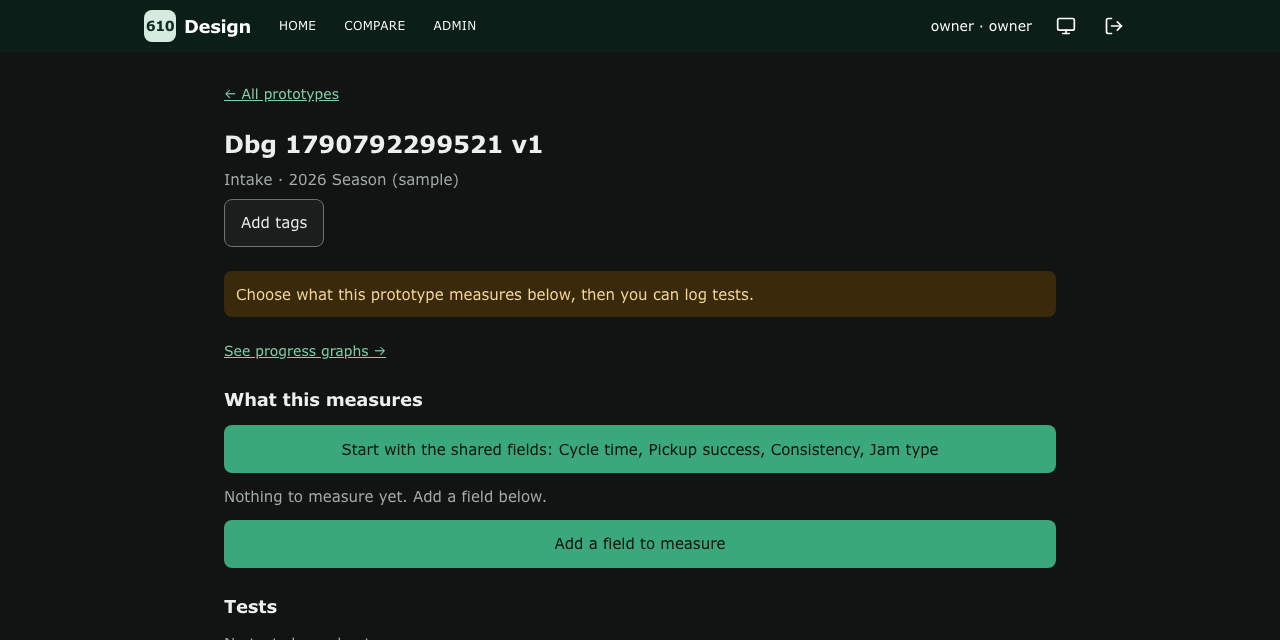Select the title Dbg 1790792299521 v1

click(383, 145)
